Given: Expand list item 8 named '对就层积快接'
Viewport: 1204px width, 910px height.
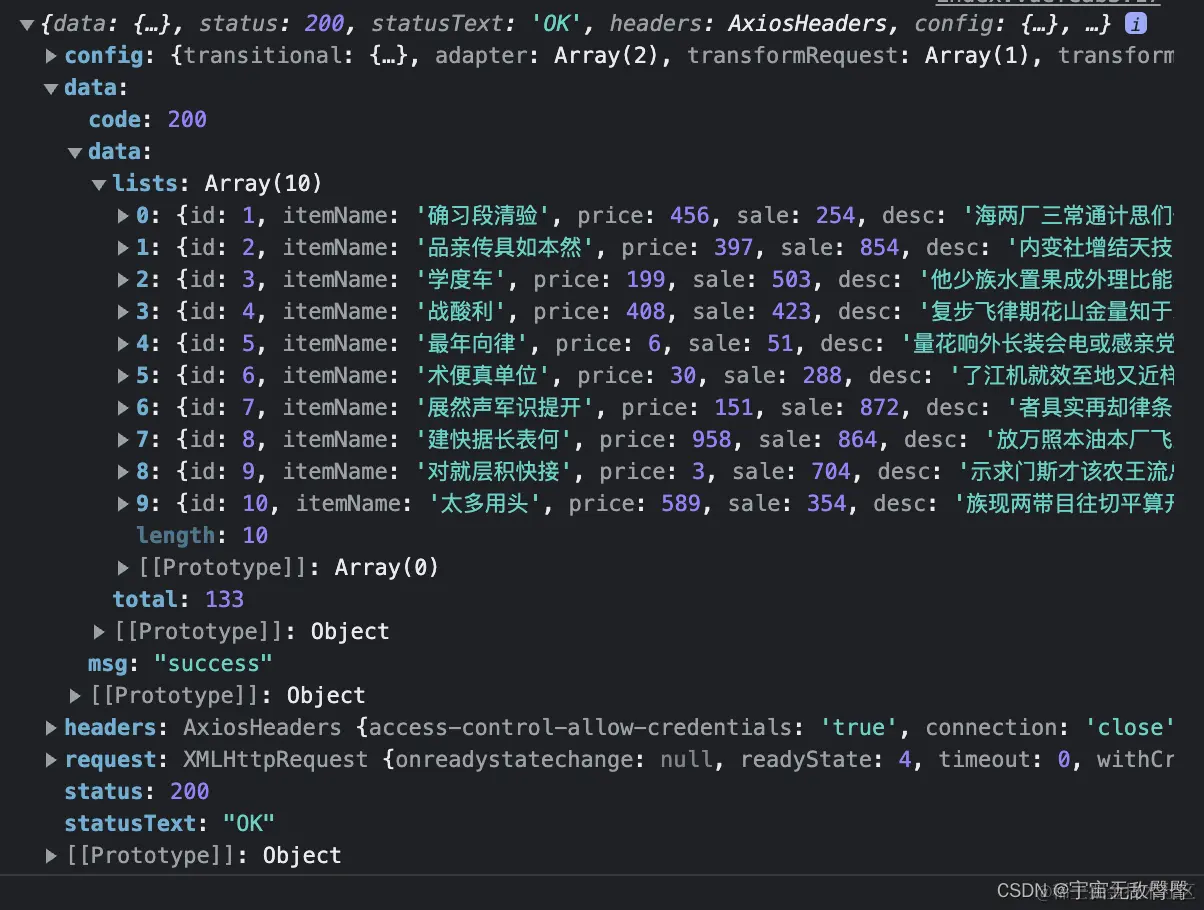Looking at the screenshot, I should tap(123, 472).
